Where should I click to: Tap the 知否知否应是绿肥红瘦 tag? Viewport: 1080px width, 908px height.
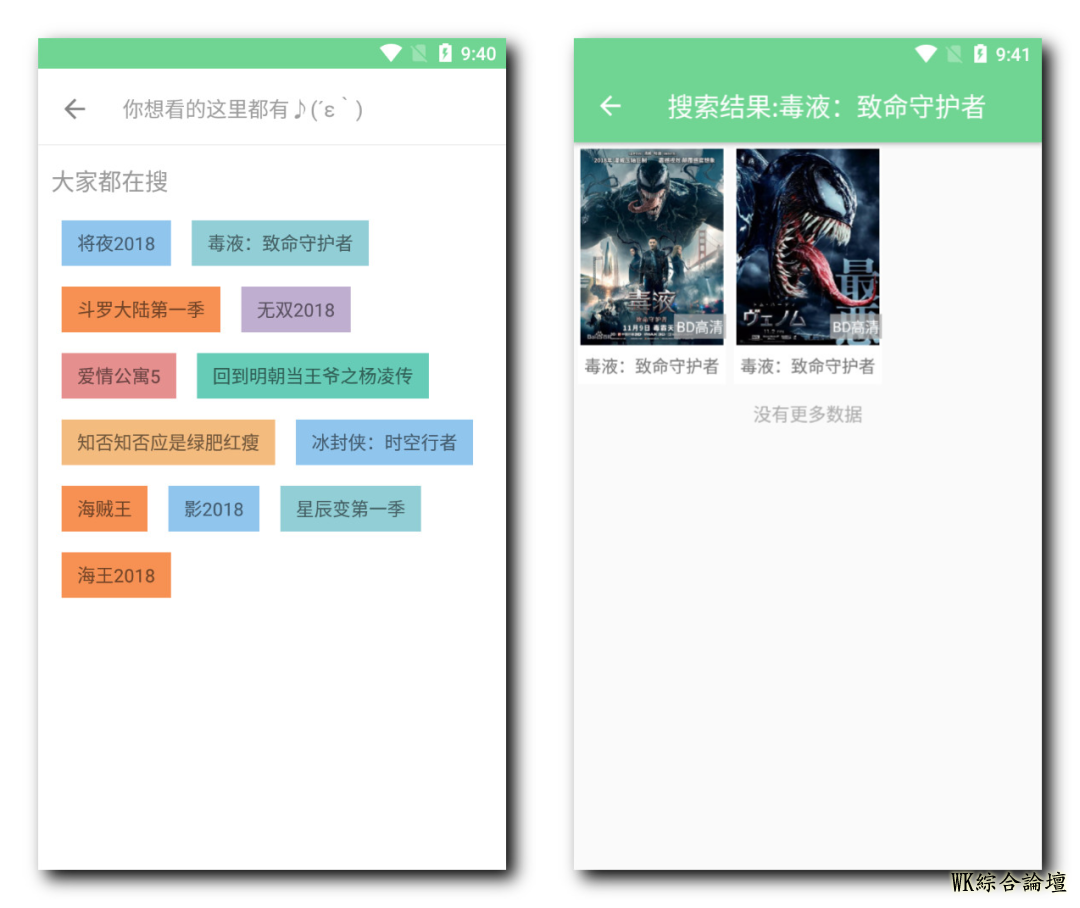(x=168, y=442)
